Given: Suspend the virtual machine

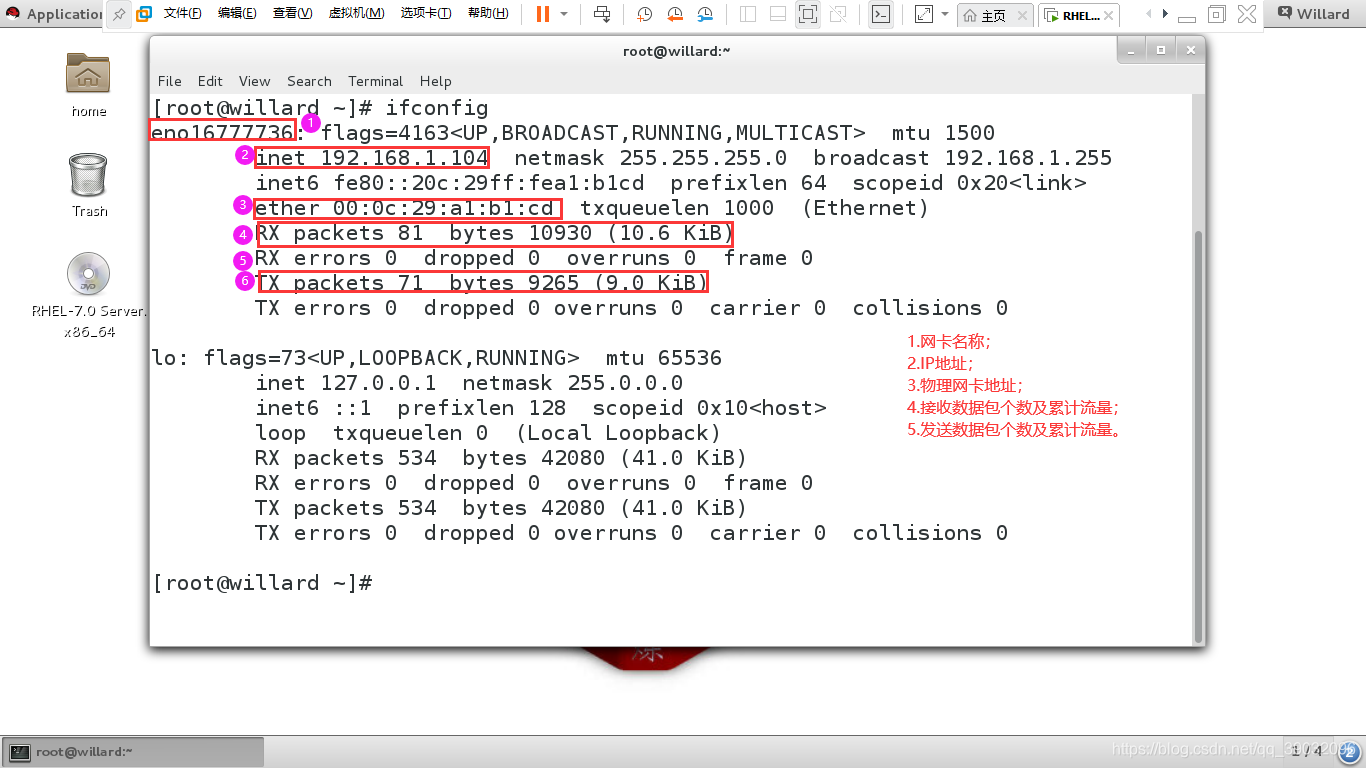Looking at the screenshot, I should [545, 14].
